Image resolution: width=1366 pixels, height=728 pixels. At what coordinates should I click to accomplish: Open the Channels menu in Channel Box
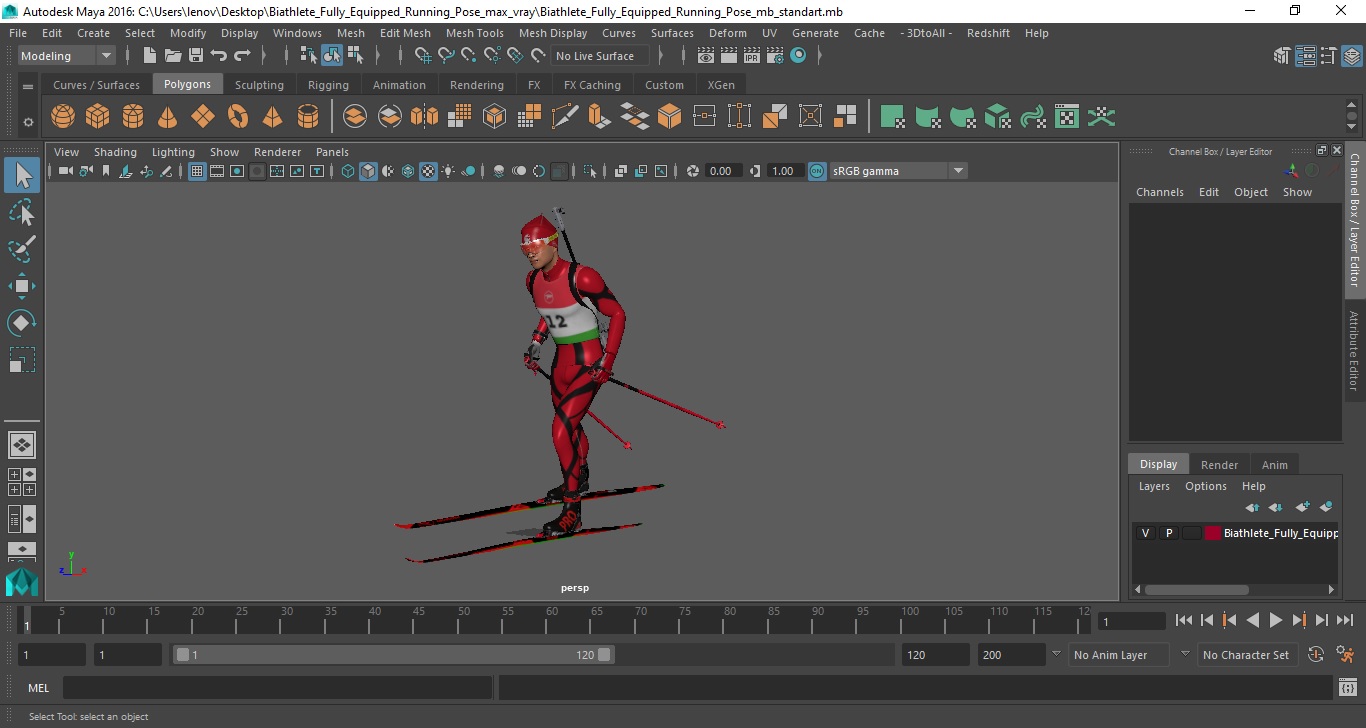click(x=1160, y=192)
